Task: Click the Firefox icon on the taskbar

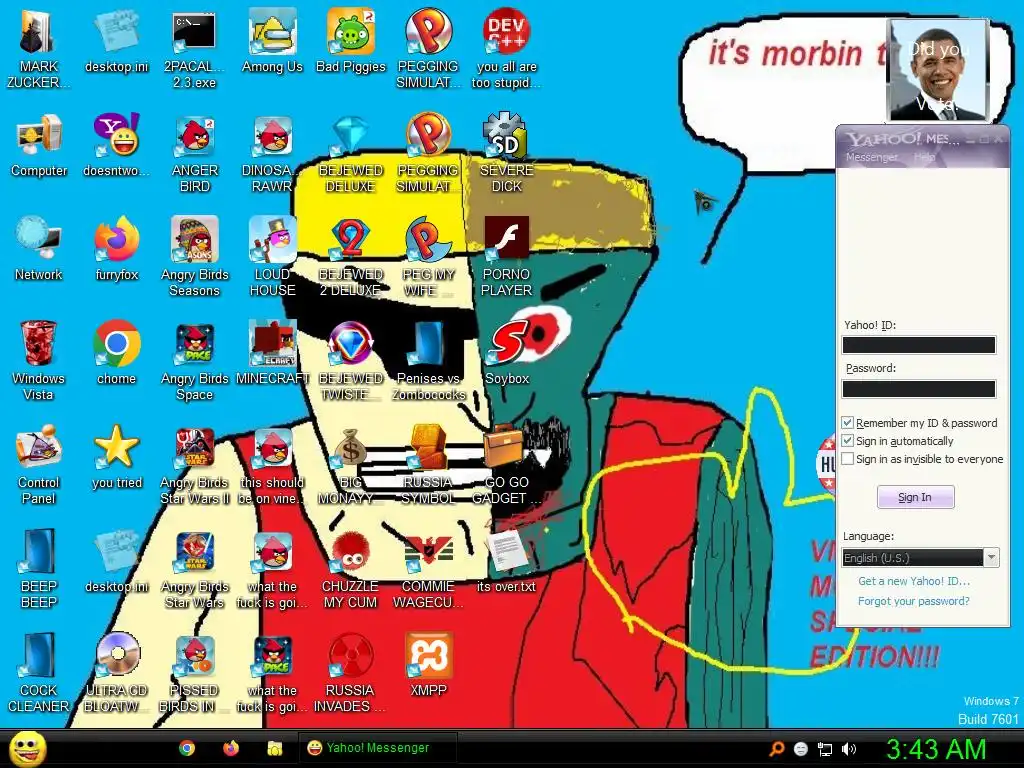Action: point(231,748)
